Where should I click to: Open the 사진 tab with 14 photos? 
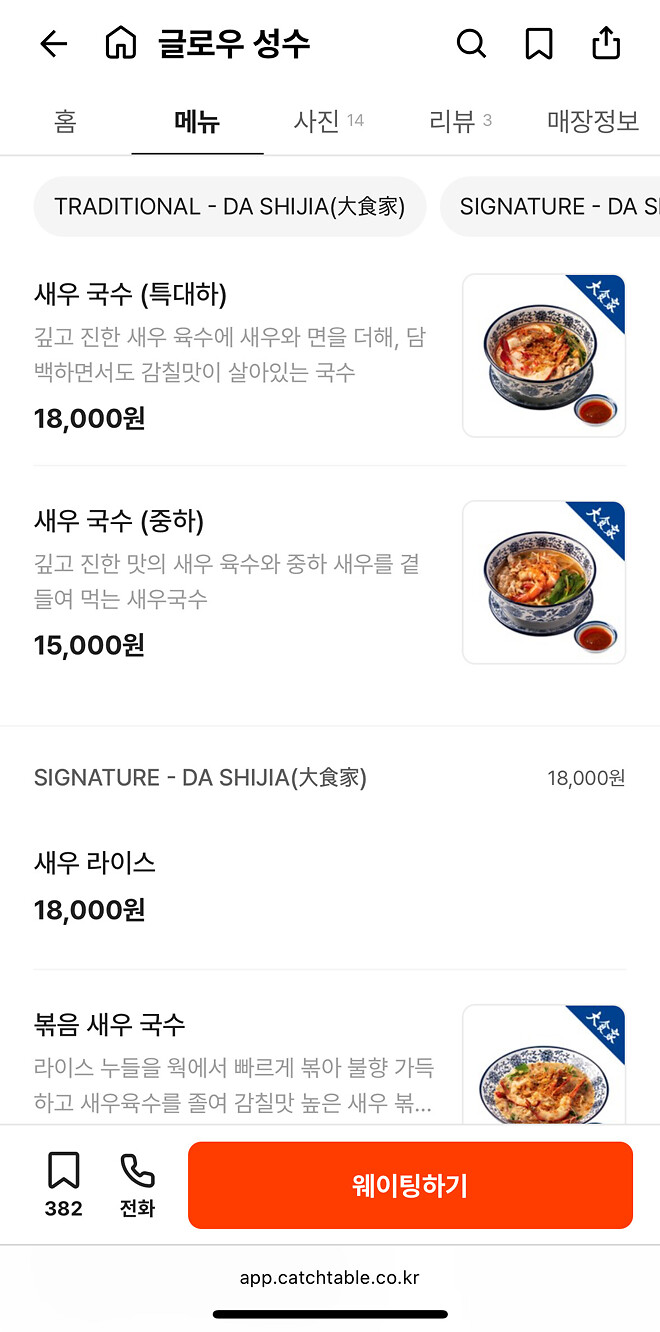coord(328,121)
